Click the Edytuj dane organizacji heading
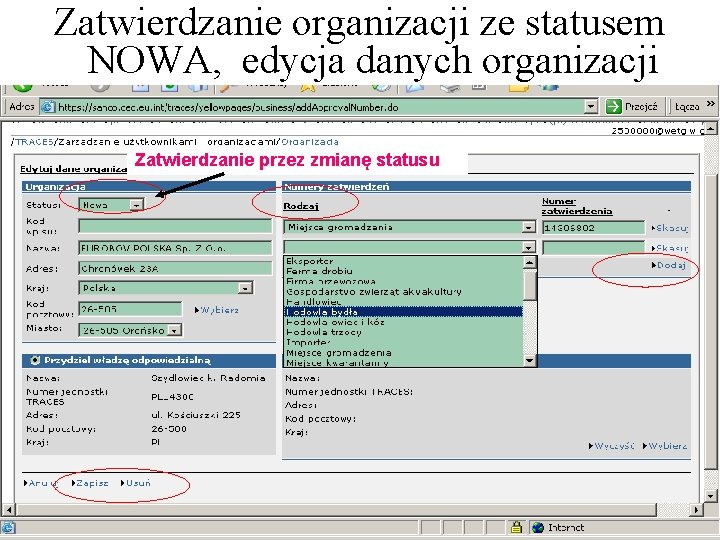 (x=73, y=169)
